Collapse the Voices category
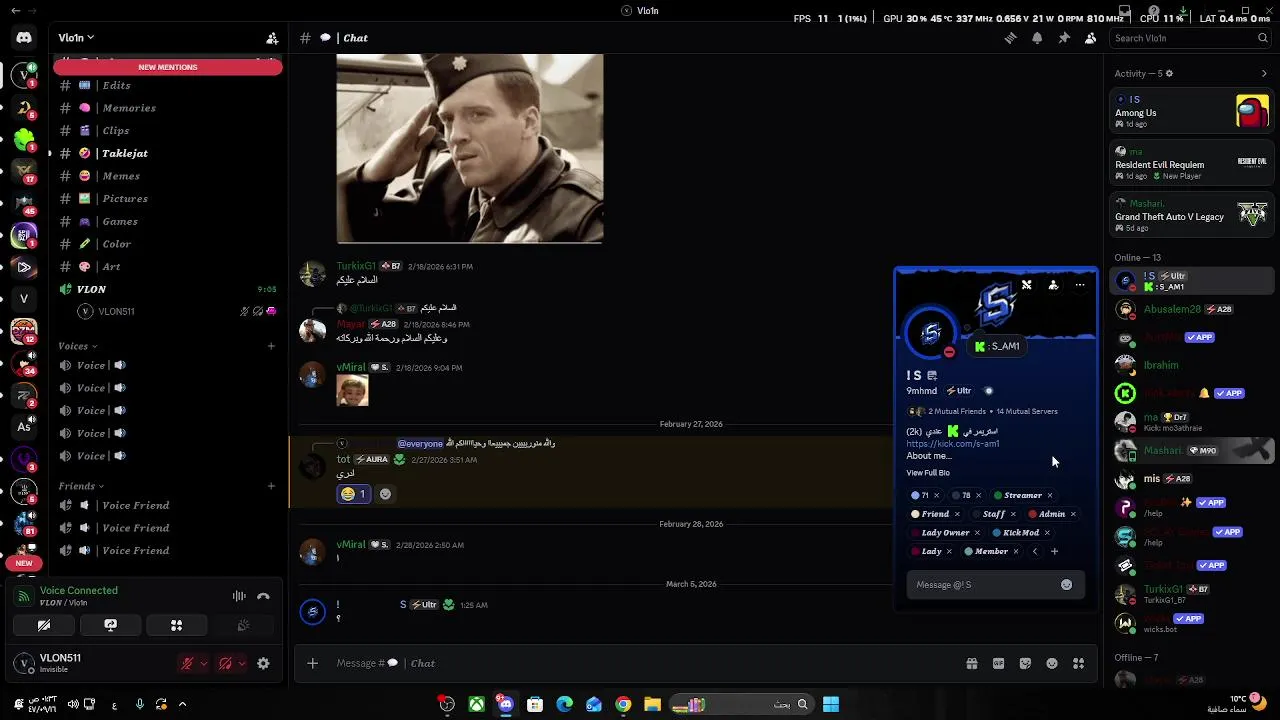The image size is (1280, 720). pos(78,346)
